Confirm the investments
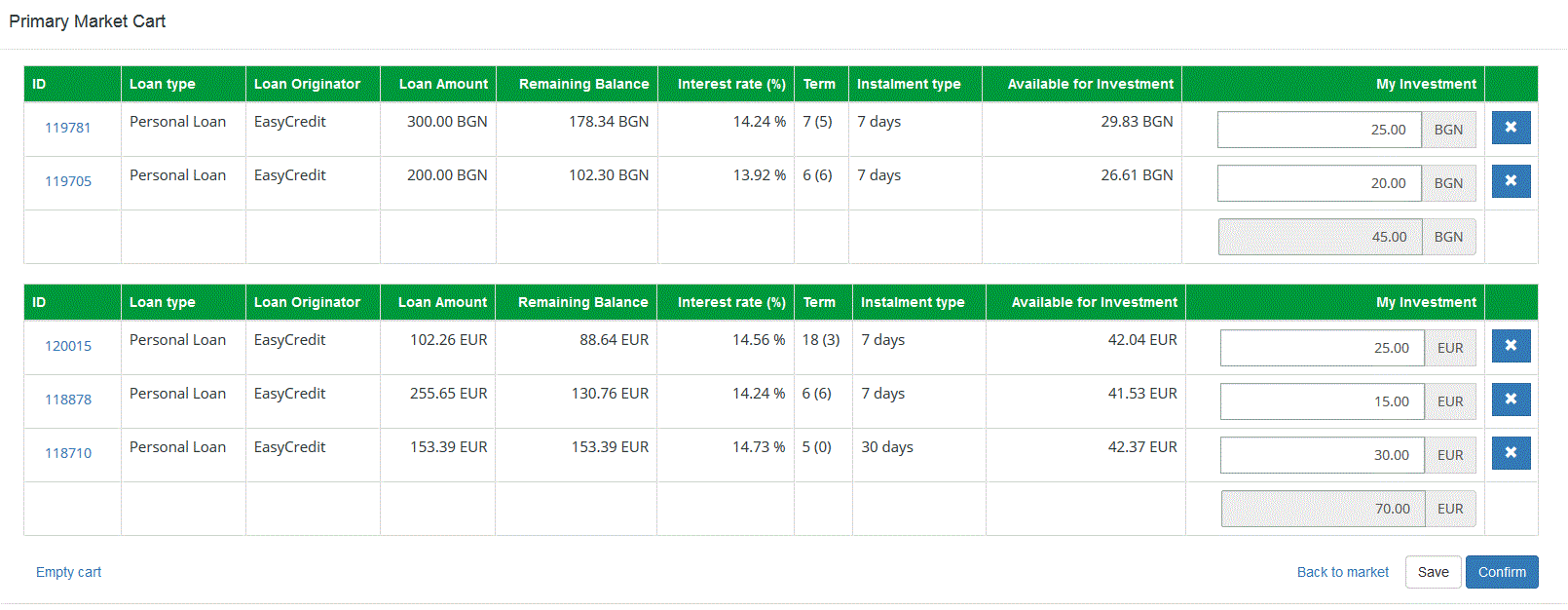The width and height of the screenshot is (1568, 610). point(1502,572)
